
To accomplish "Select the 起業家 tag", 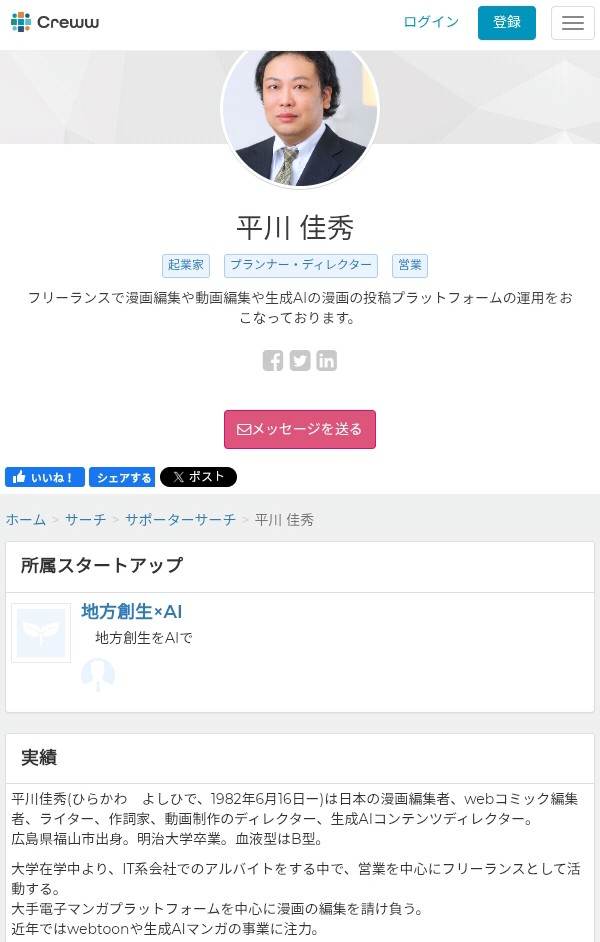I will point(186,265).
